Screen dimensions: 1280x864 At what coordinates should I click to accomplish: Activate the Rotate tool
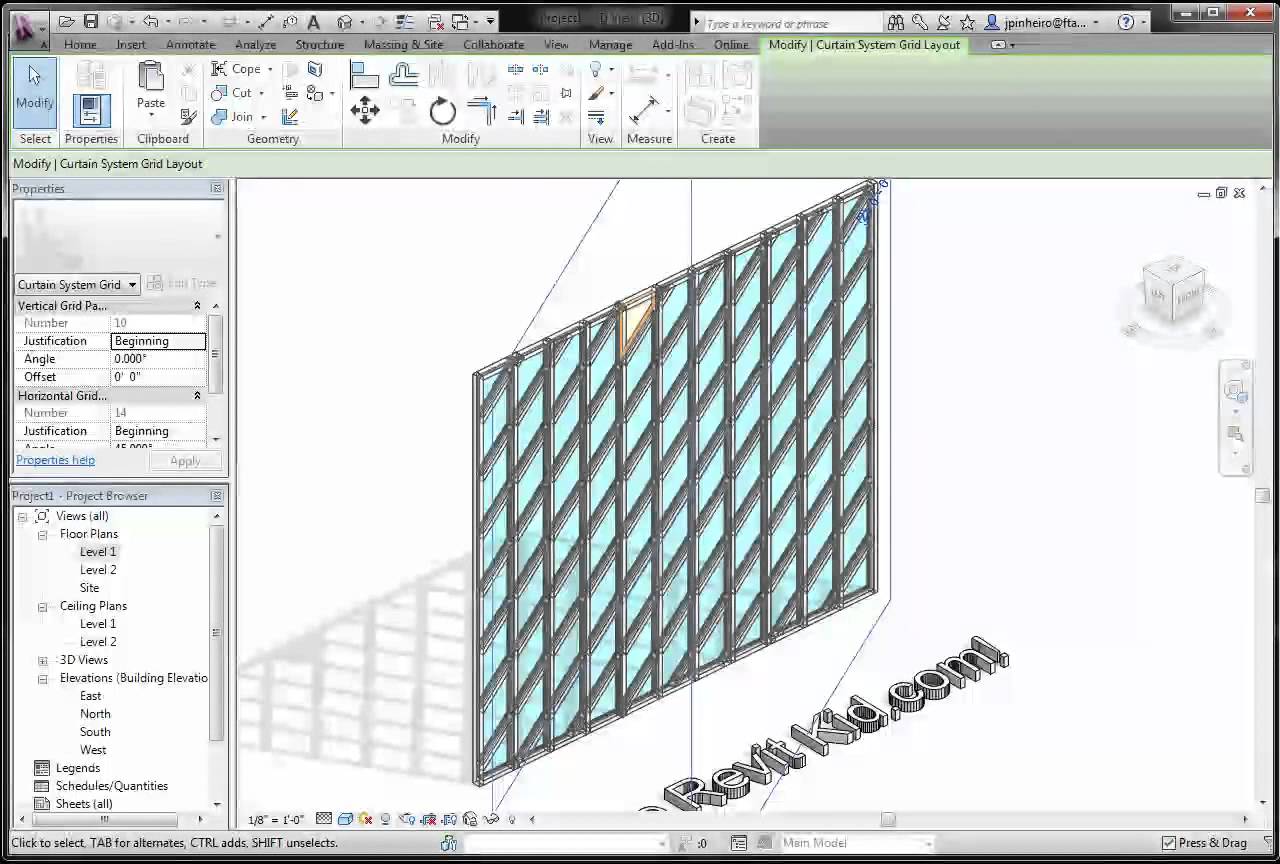pyautogui.click(x=443, y=112)
